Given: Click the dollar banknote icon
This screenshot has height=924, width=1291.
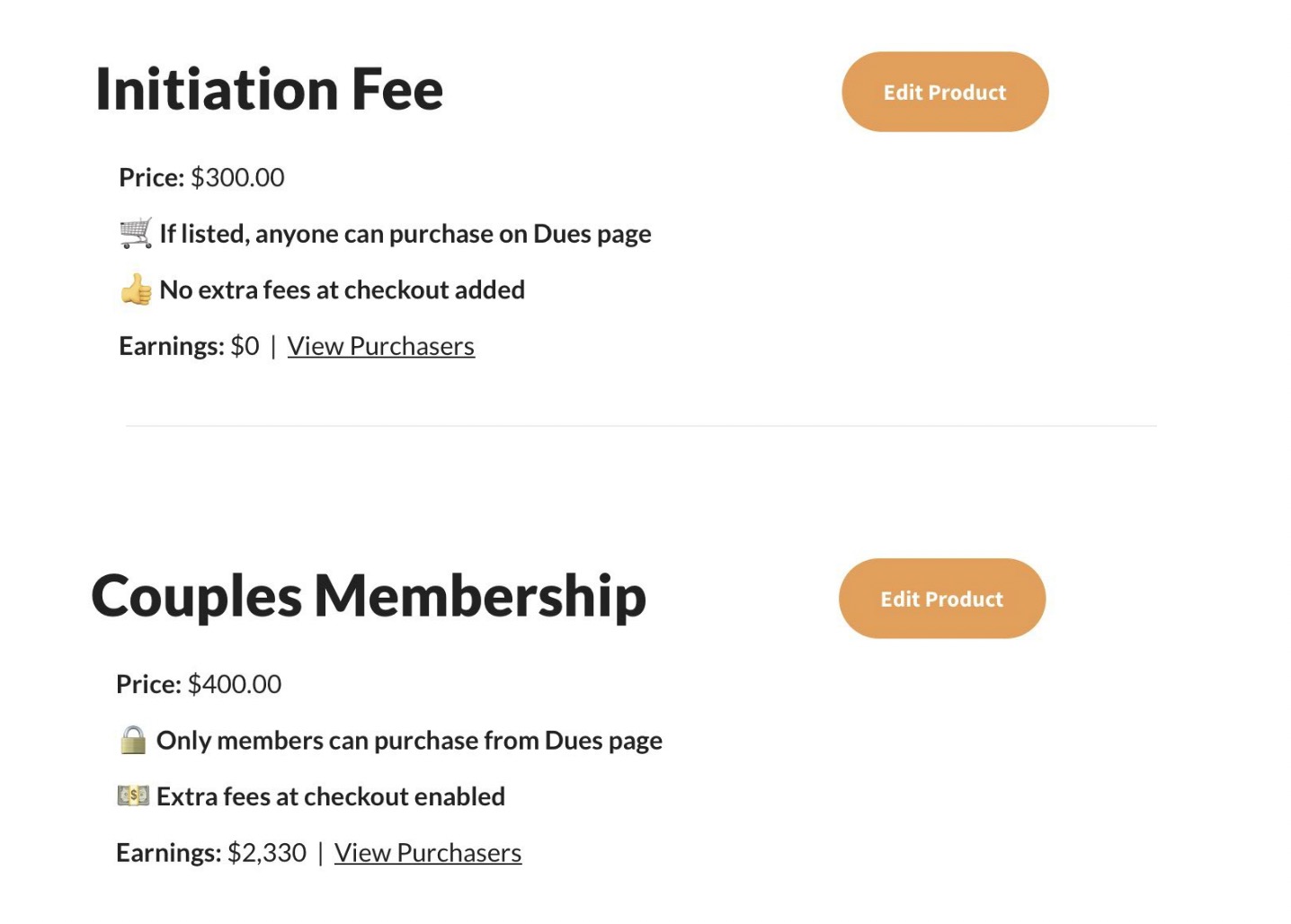Looking at the screenshot, I should tap(133, 795).
